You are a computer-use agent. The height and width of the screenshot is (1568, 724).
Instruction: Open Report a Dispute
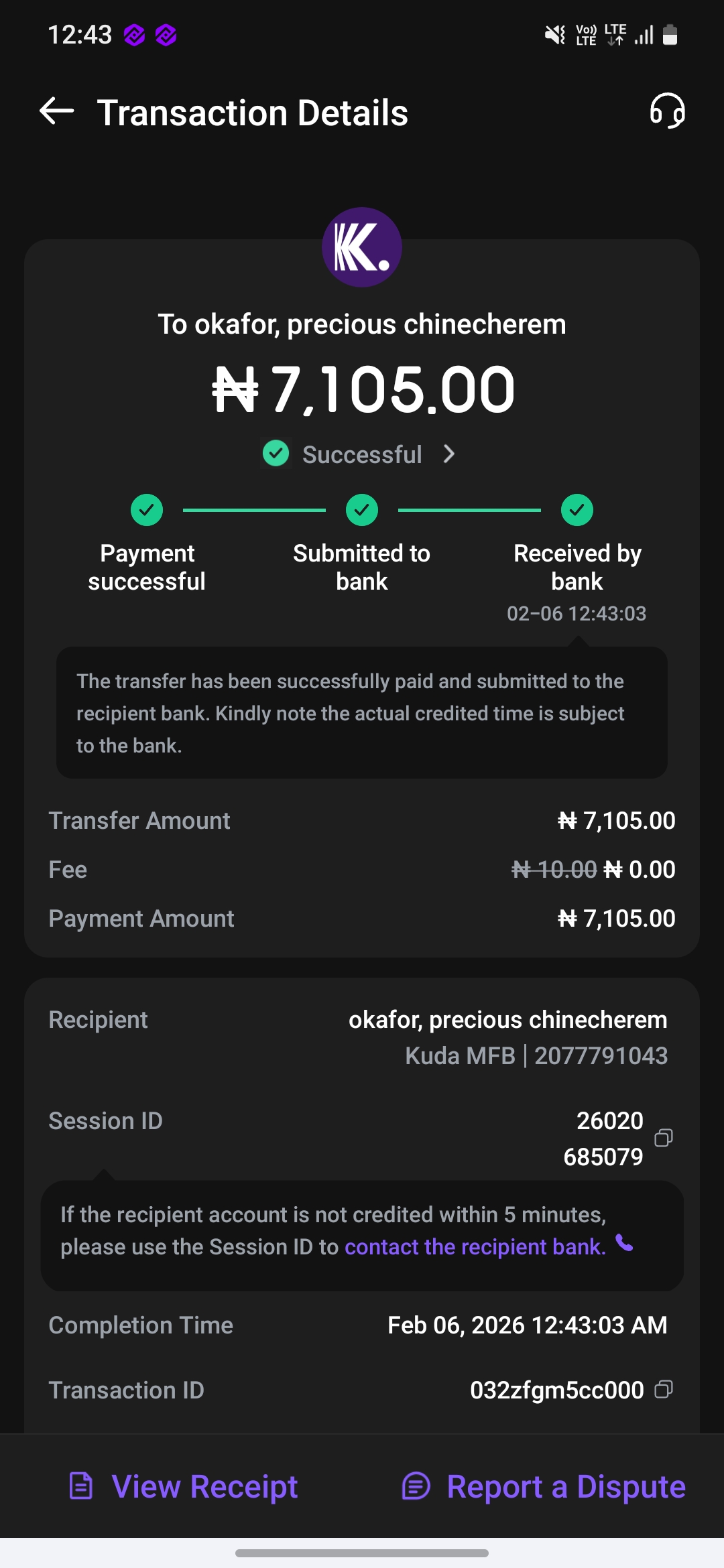566,1486
